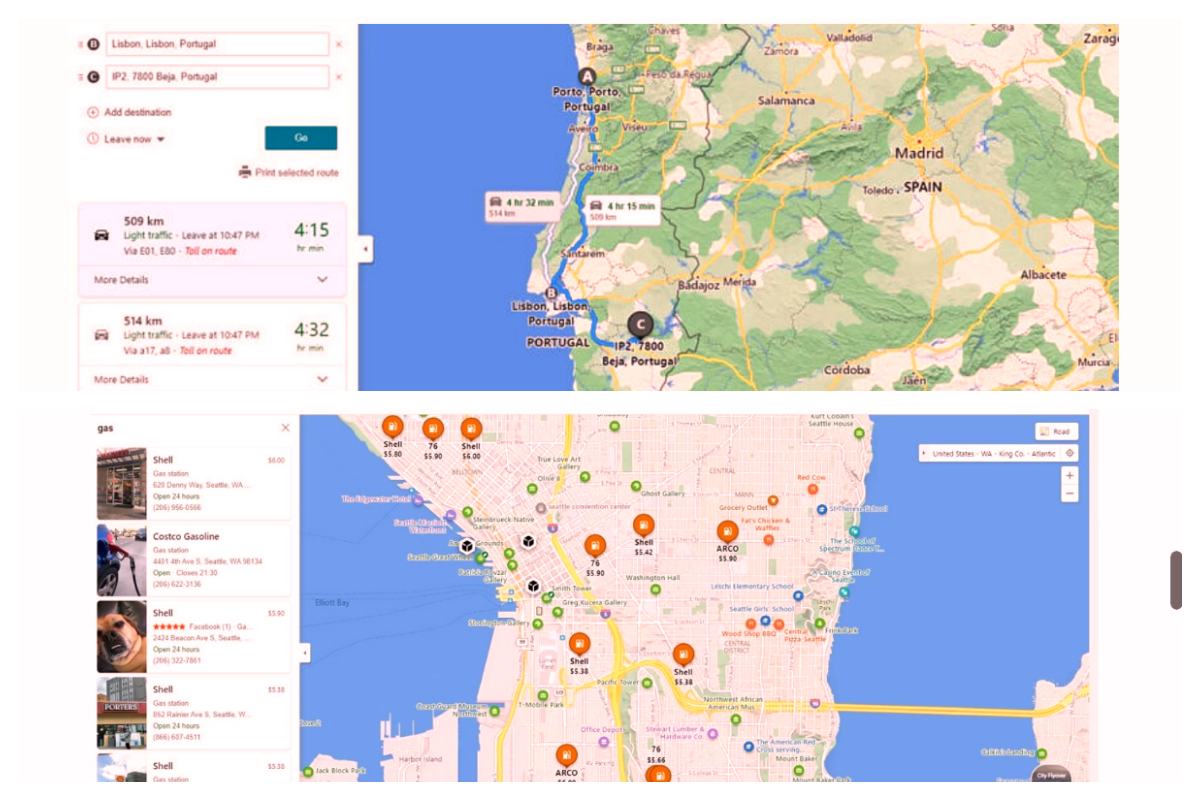This screenshot has height=800, width=1200.
Task: Click the printer icon for selected route
Action: click(x=245, y=172)
